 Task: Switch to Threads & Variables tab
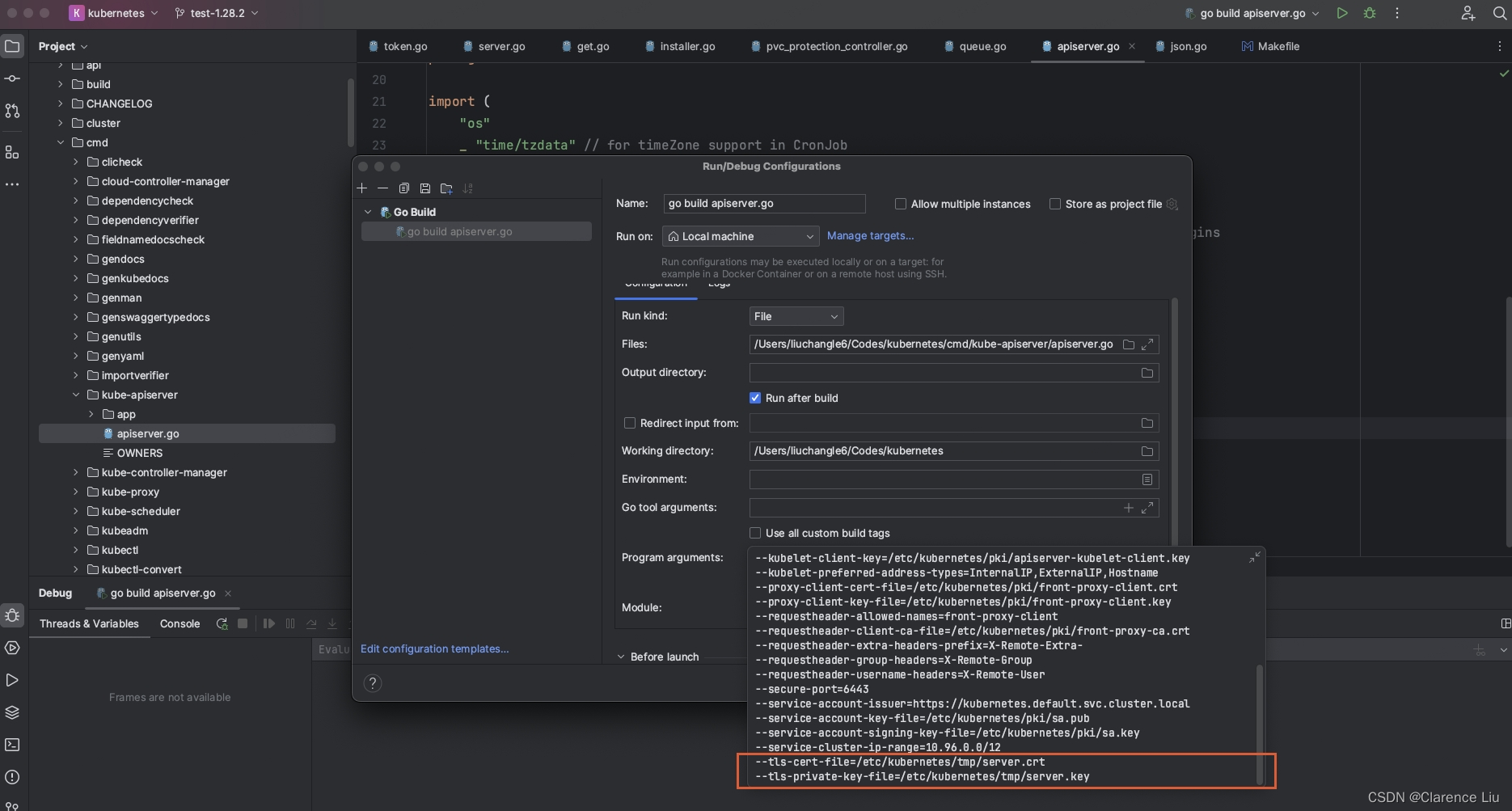point(89,623)
